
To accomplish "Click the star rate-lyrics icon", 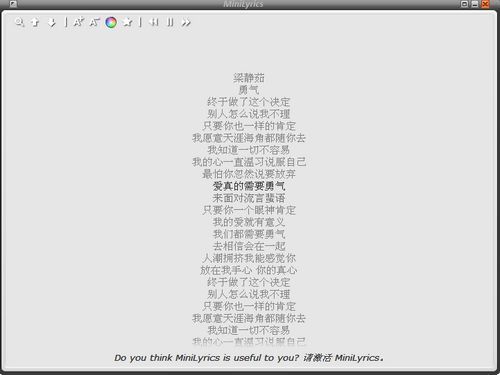I will click(x=127, y=22).
